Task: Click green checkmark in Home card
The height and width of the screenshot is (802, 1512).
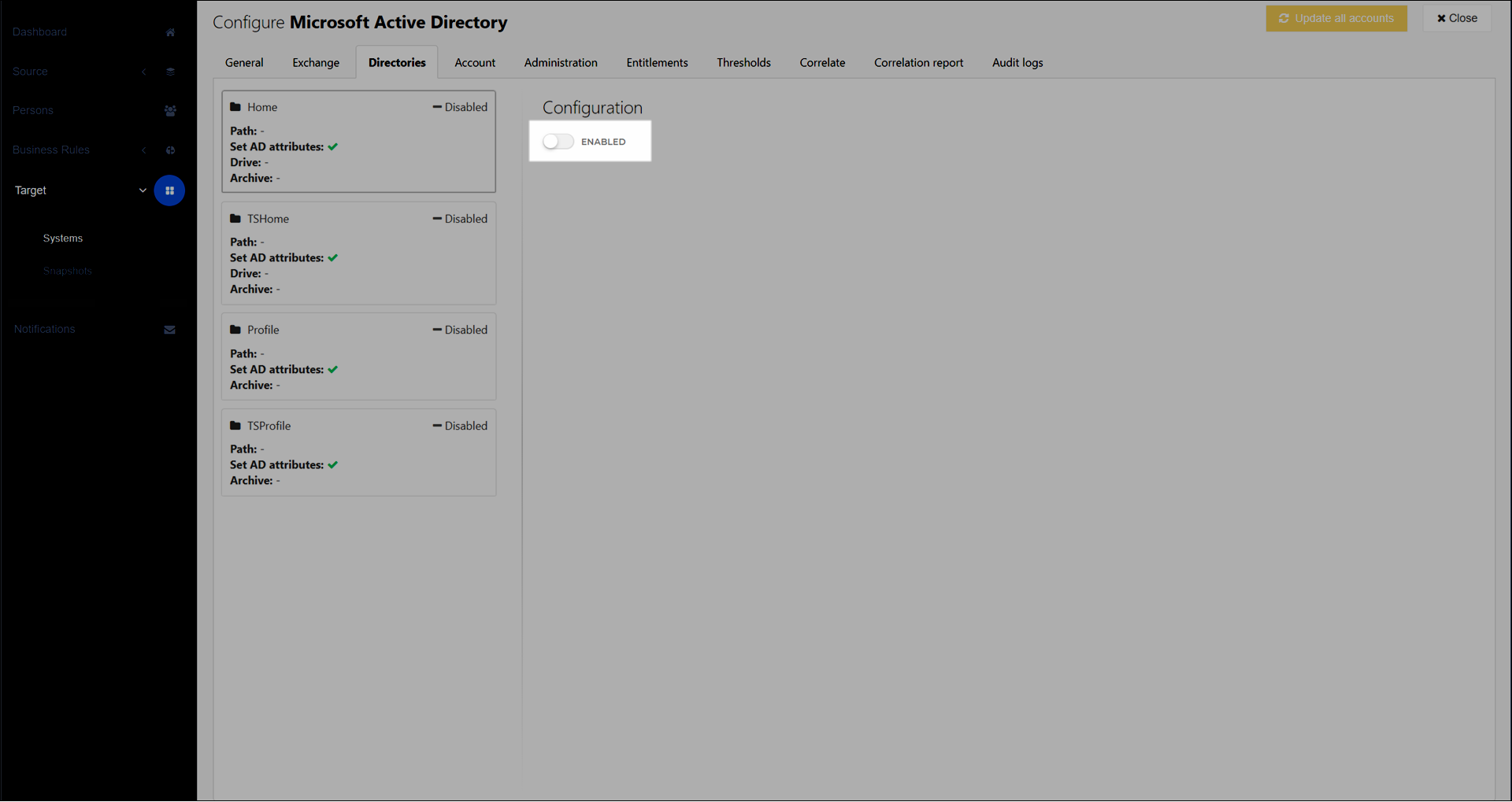Action: [333, 147]
